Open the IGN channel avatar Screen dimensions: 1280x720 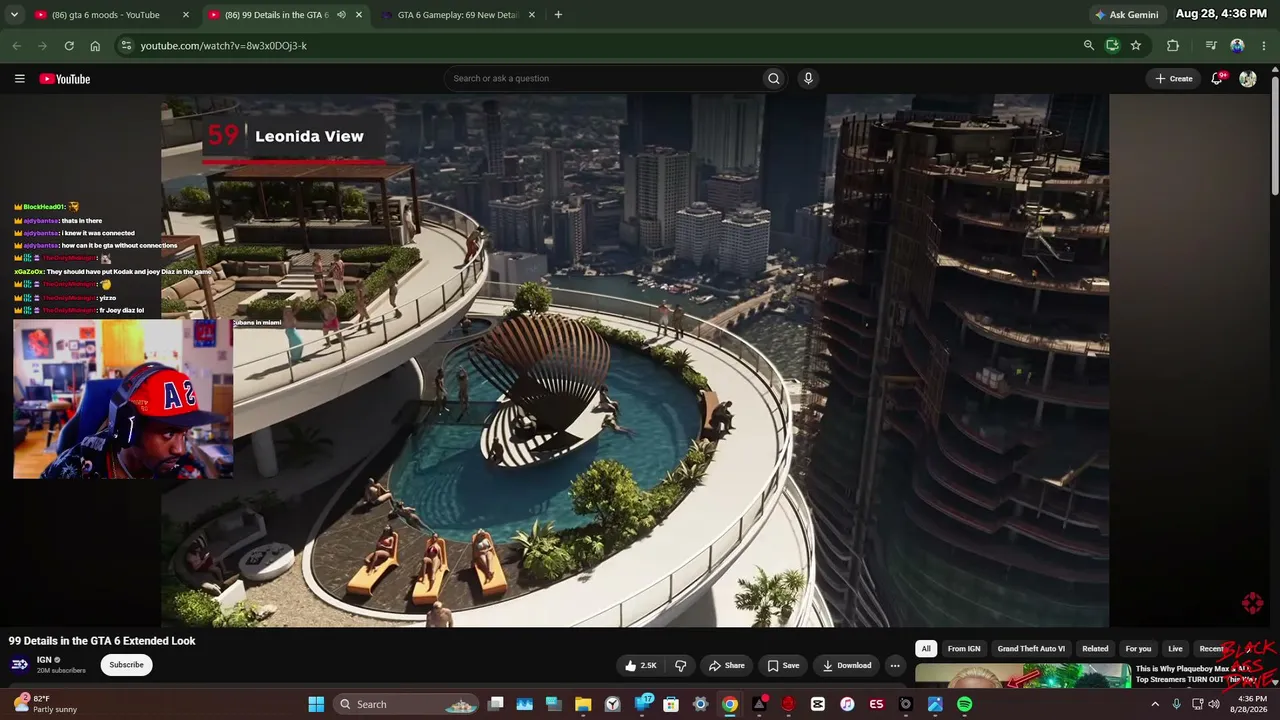coord(20,664)
